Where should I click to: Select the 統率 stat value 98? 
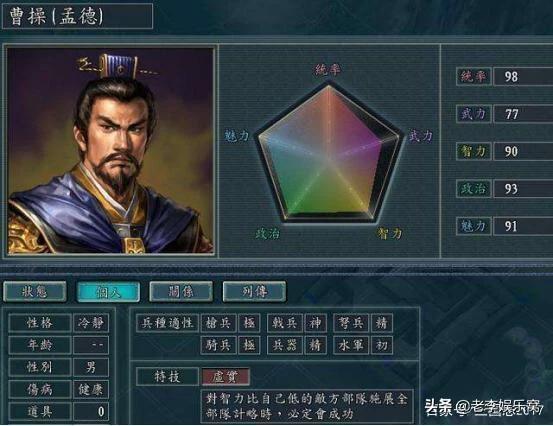(x=523, y=77)
